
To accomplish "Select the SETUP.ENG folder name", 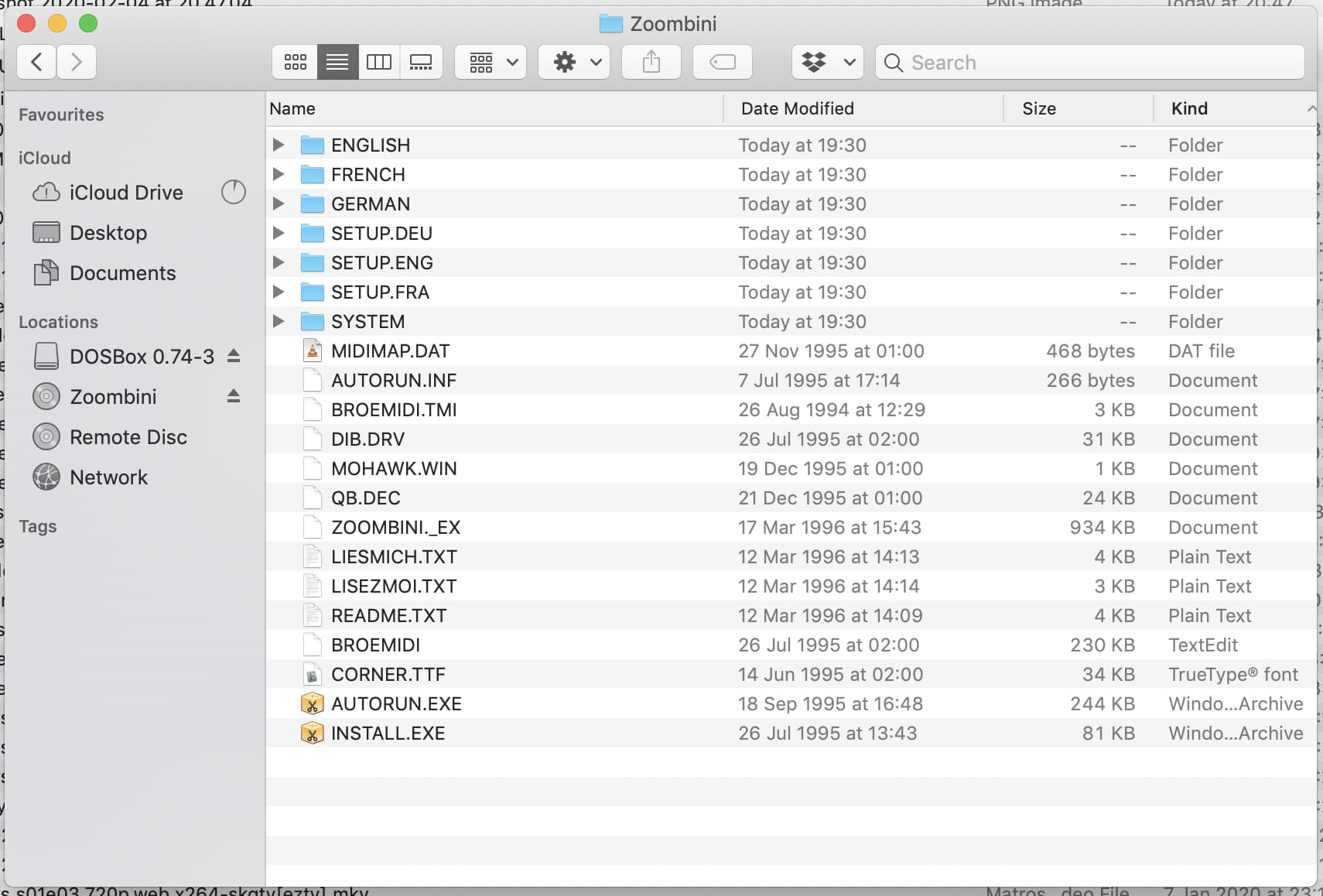I will 382,262.
